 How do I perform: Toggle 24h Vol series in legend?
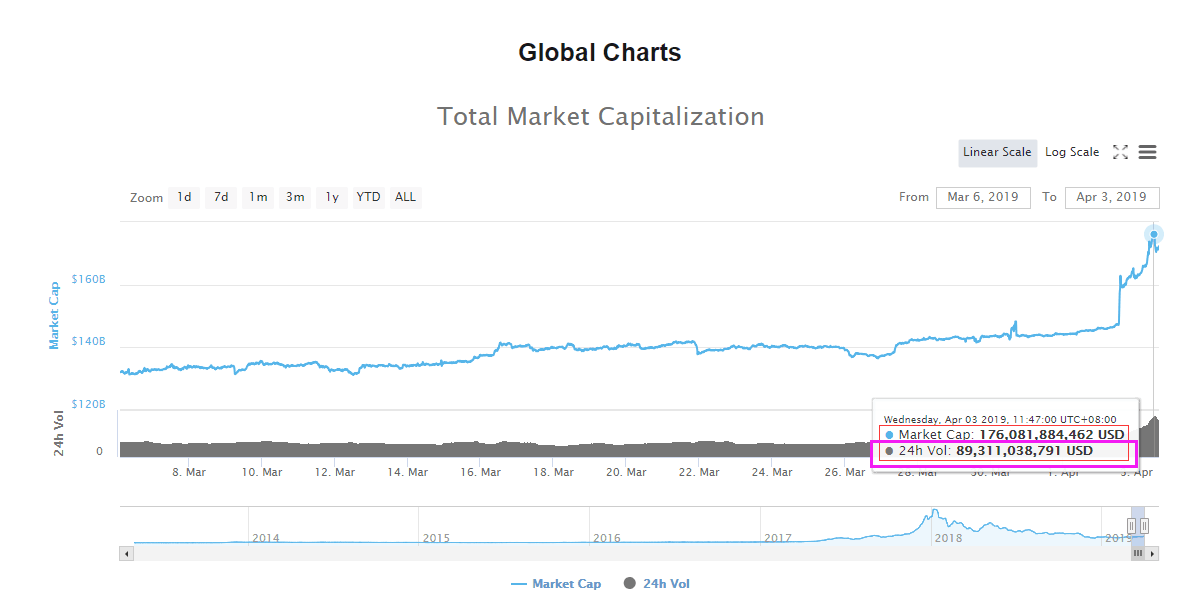(656, 584)
